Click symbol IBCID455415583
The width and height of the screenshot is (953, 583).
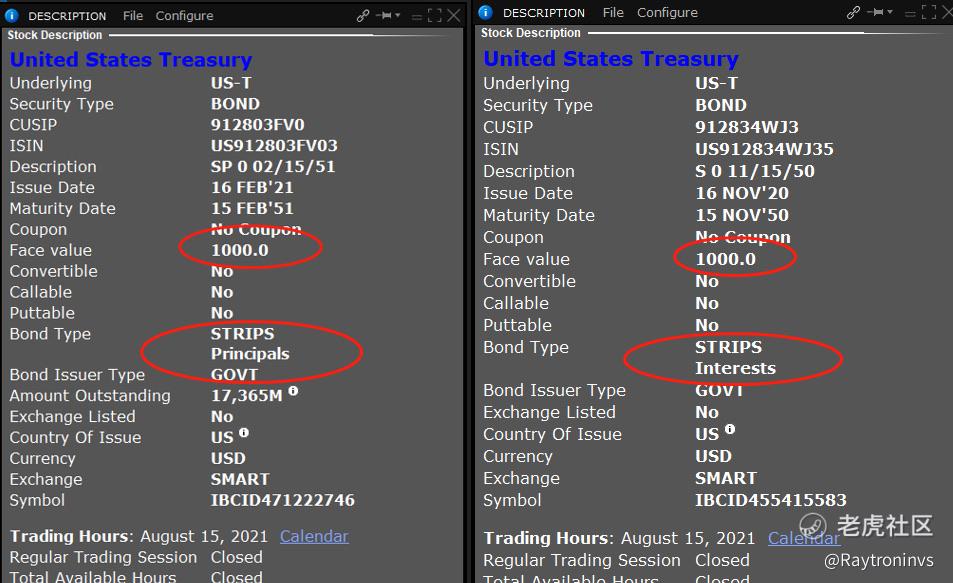pyautogui.click(x=771, y=500)
